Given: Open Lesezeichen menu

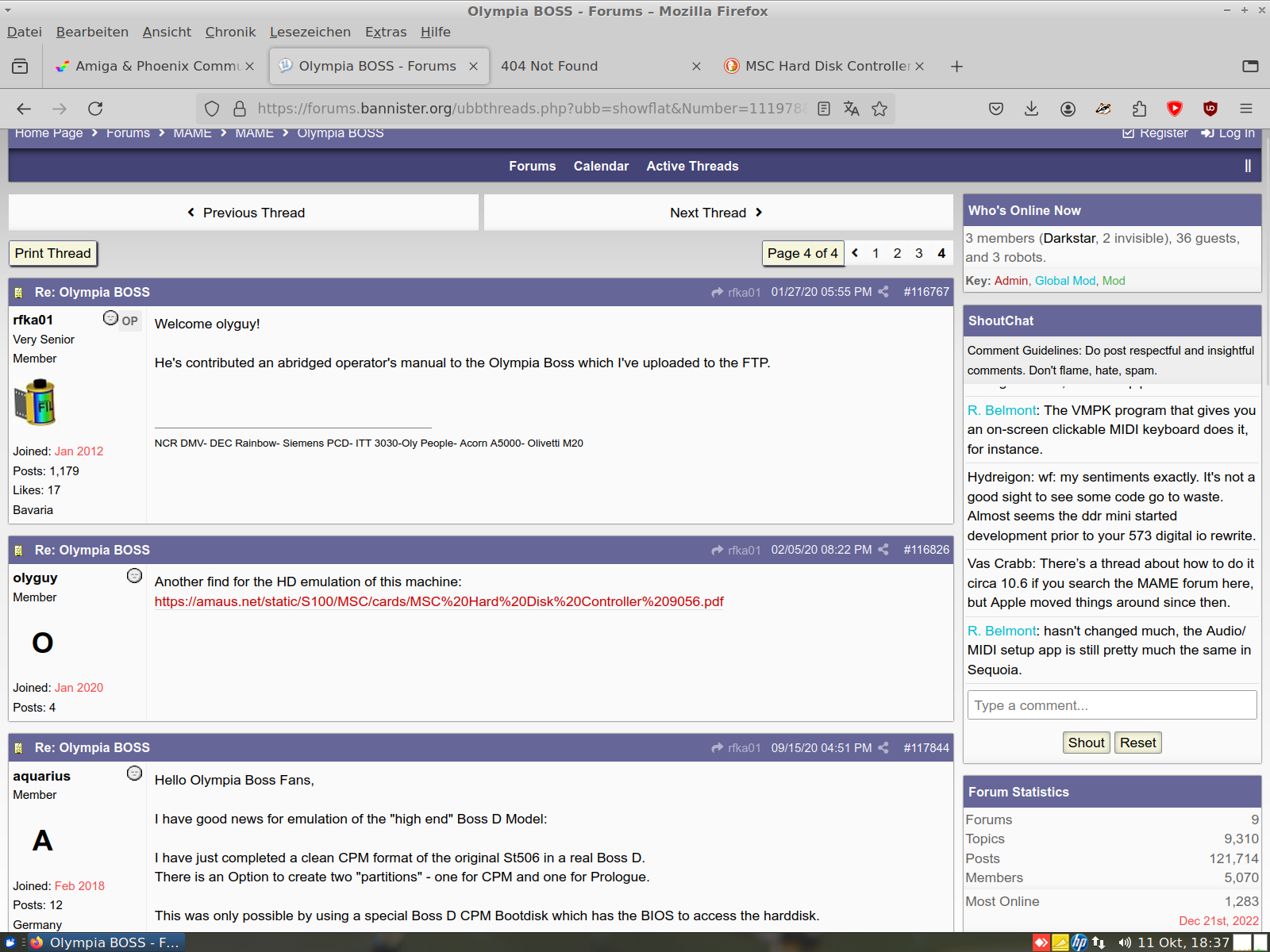Looking at the screenshot, I should (310, 32).
